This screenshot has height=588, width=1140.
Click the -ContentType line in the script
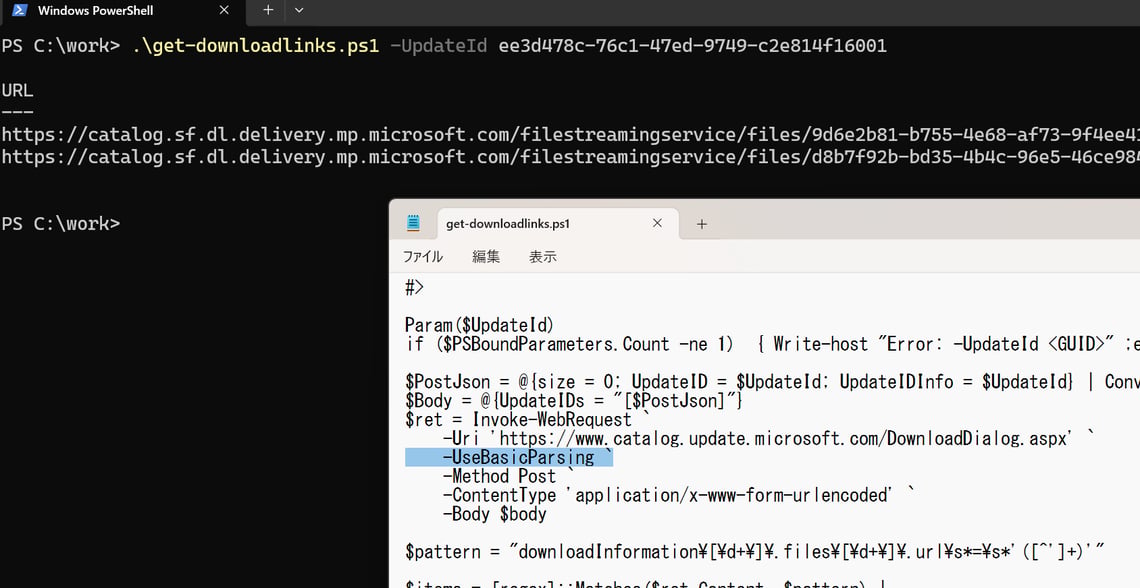click(678, 495)
